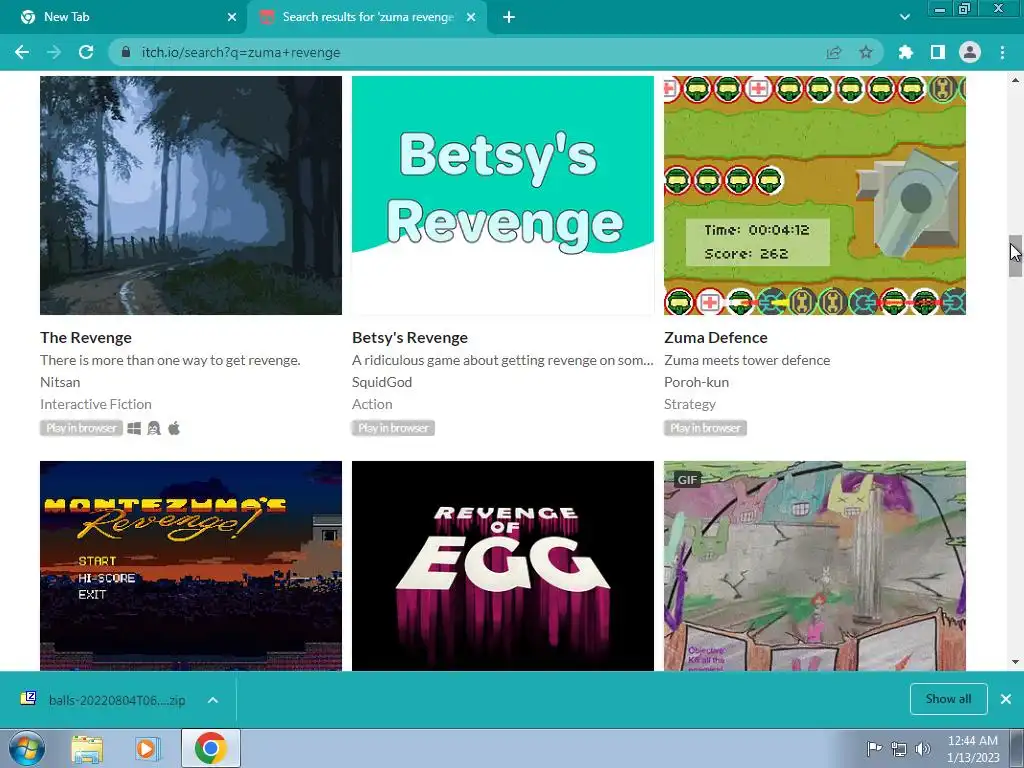Click the Linux platform icon under The Revenge

[154, 428]
